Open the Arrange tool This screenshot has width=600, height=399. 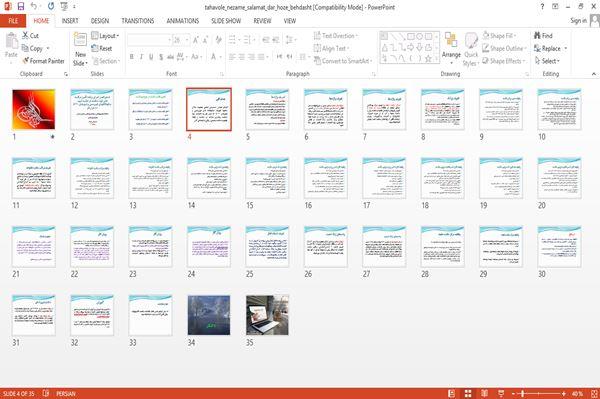(x=451, y=48)
